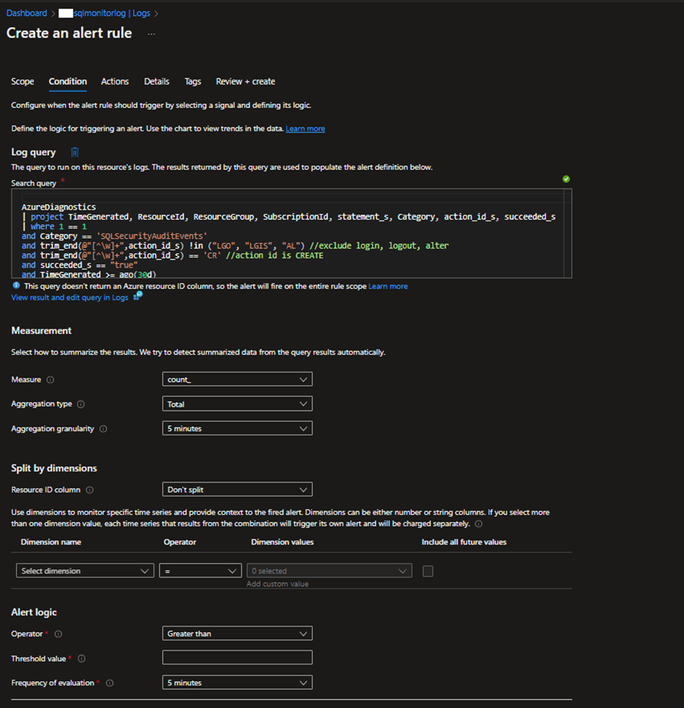This screenshot has height=708, width=684.
Task: Toggle the Include all future values checkbox
Action: pyautogui.click(x=428, y=571)
